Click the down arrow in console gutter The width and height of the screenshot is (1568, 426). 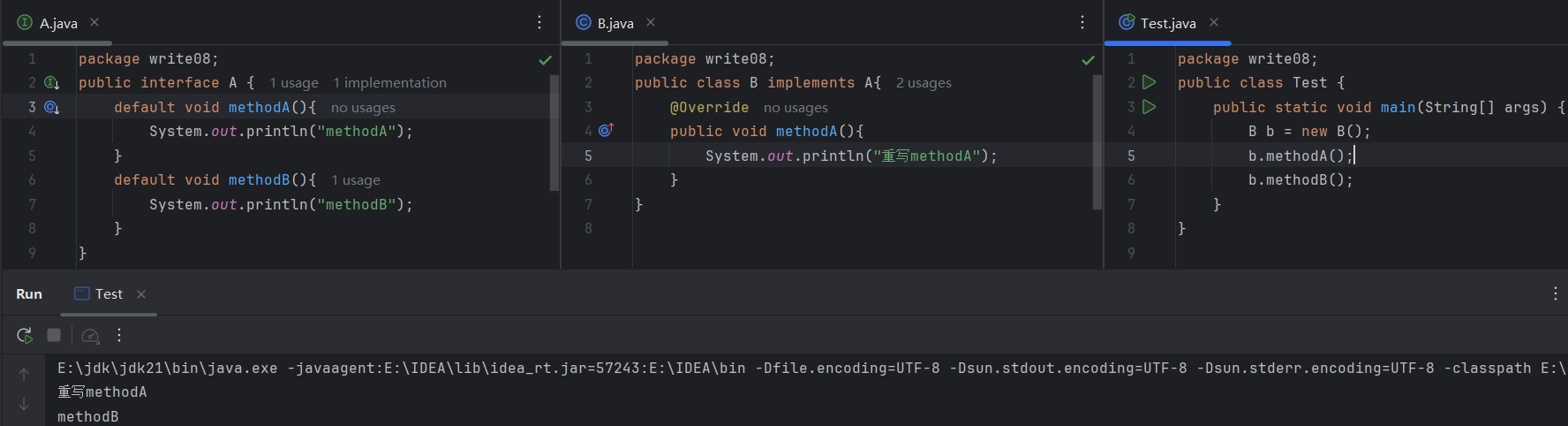24,404
